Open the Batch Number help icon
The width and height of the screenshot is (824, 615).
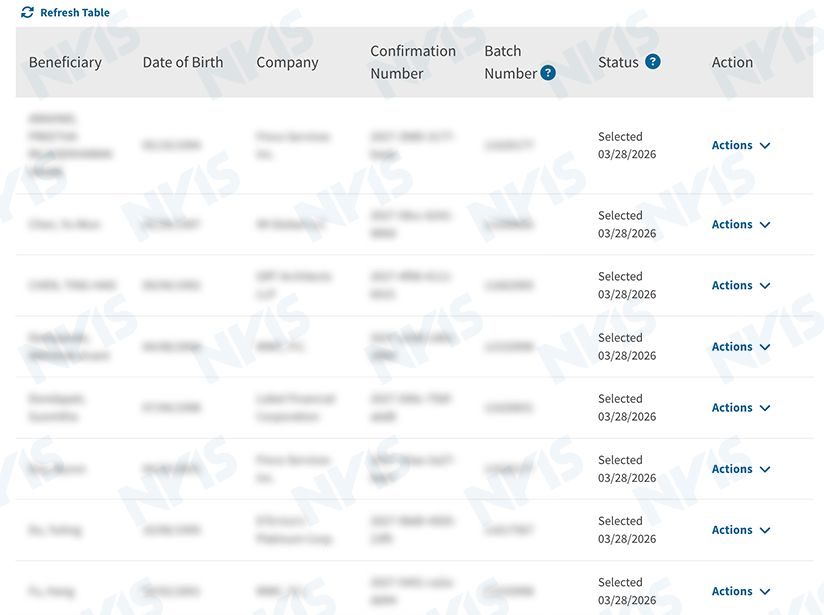548,73
